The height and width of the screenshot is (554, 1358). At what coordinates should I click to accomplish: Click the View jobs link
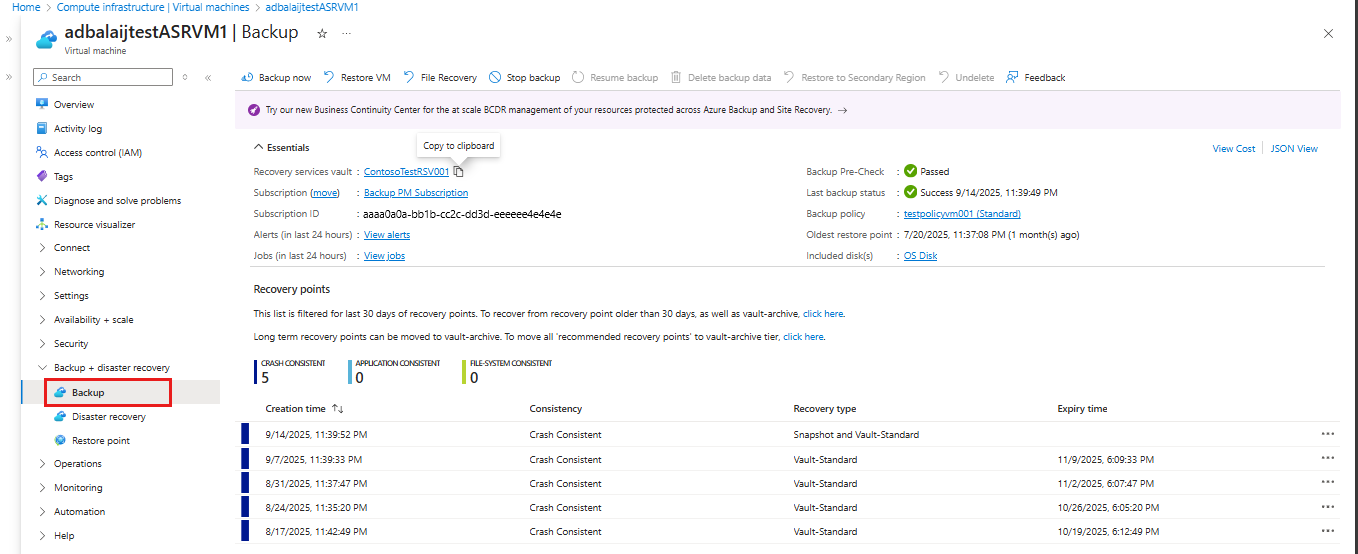pyautogui.click(x=384, y=256)
